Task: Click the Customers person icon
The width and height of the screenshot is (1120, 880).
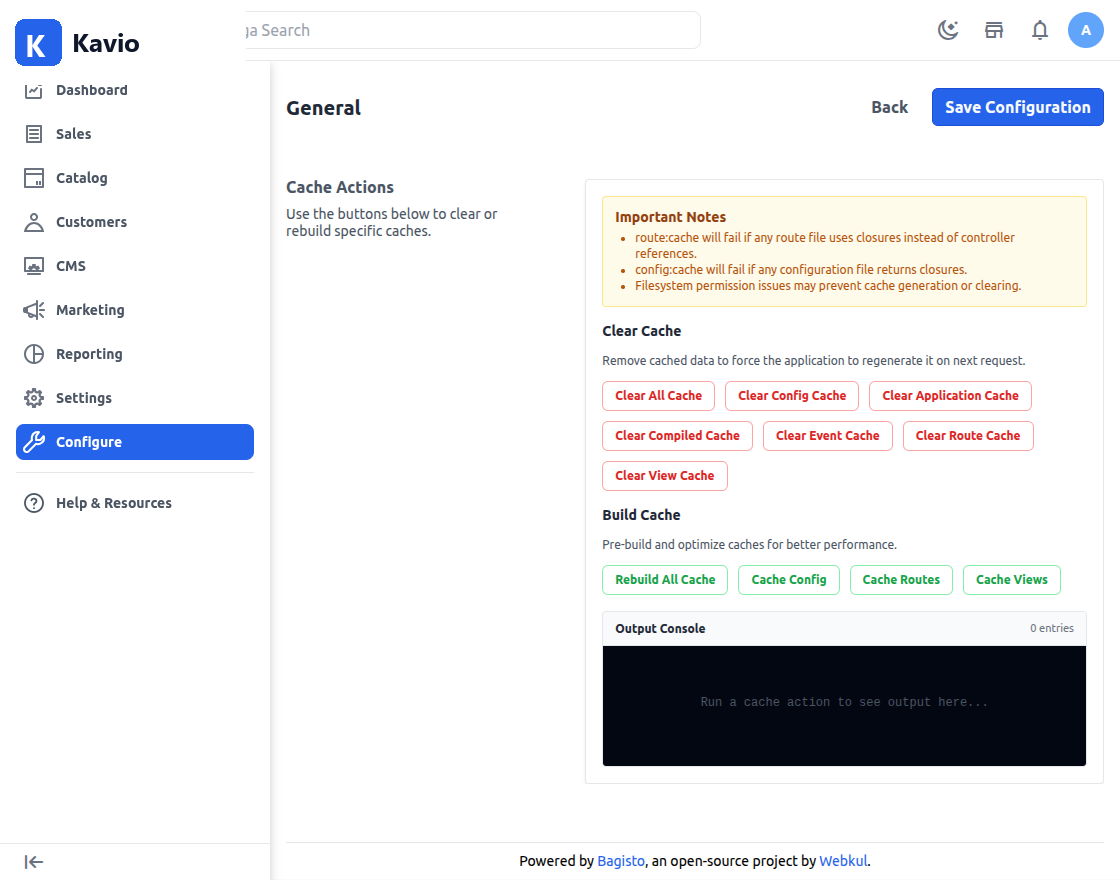Action: point(34,222)
